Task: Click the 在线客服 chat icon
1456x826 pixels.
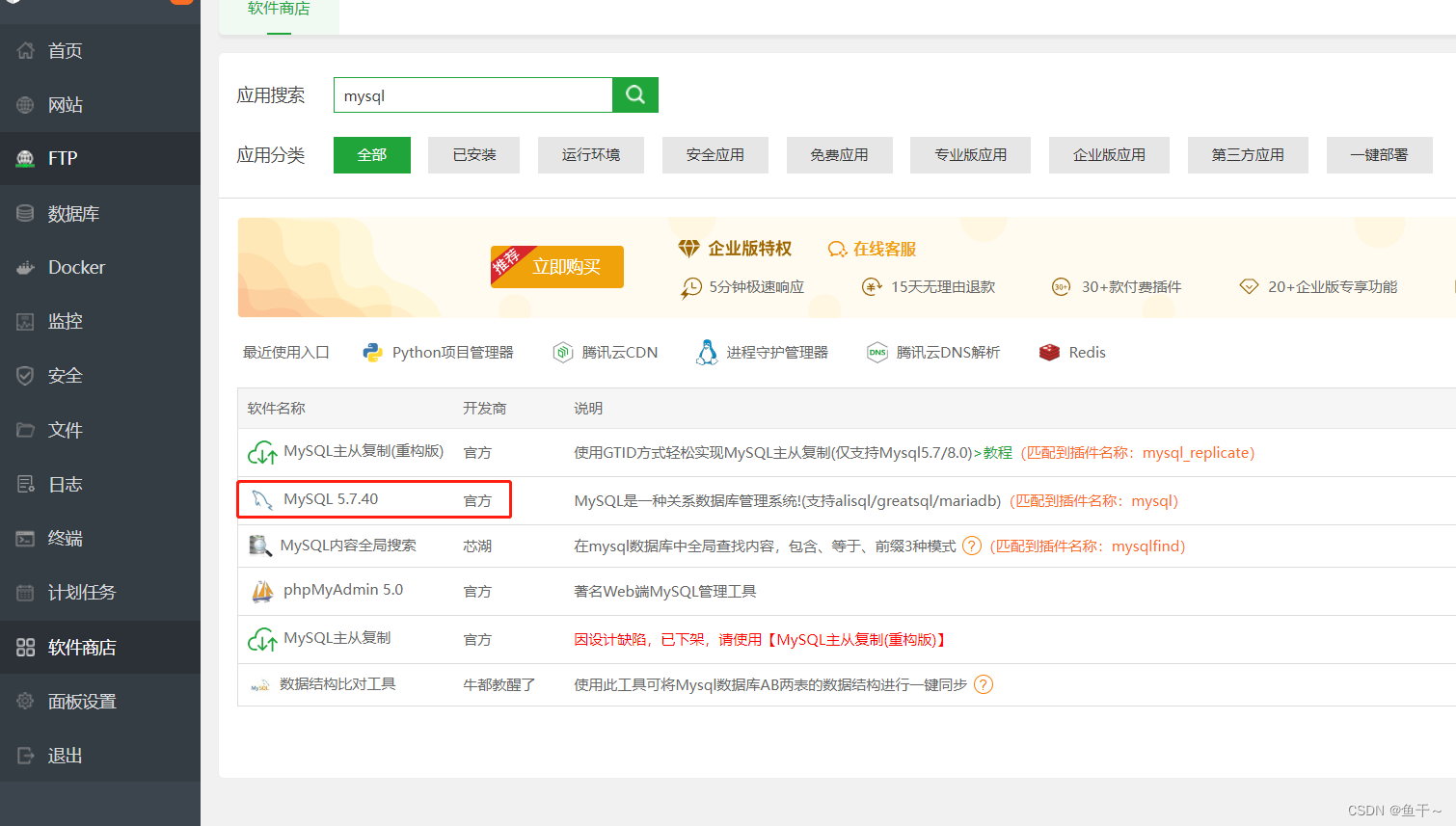Action: click(x=837, y=250)
